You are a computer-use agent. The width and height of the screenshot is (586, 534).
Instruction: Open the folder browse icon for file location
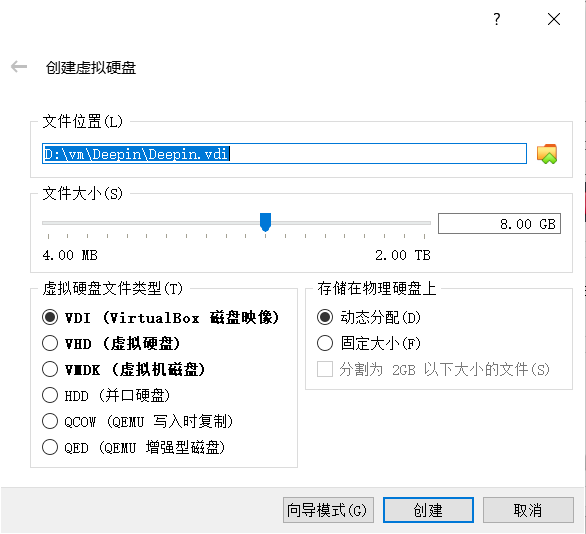547,154
